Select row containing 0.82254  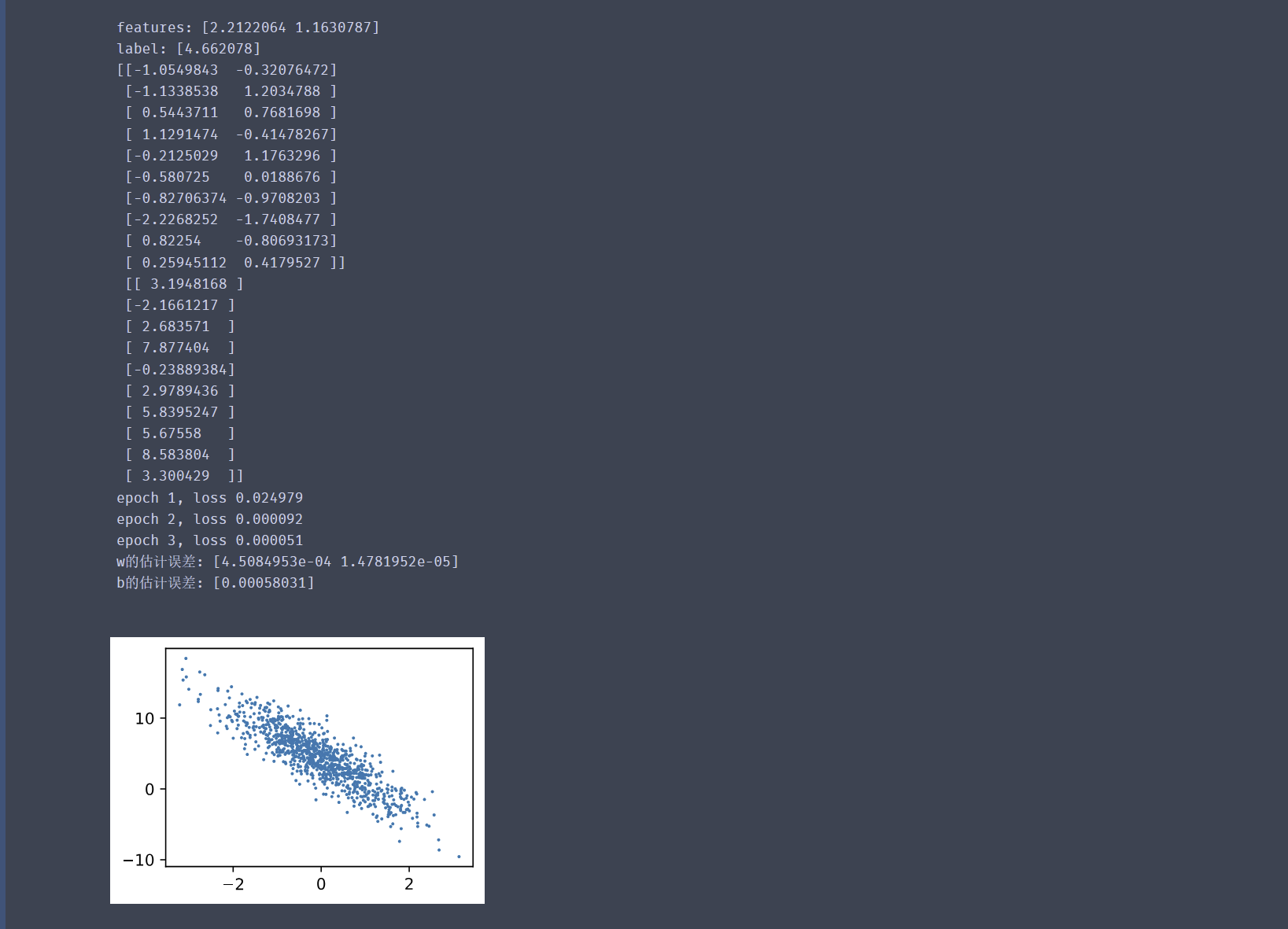pos(231,241)
